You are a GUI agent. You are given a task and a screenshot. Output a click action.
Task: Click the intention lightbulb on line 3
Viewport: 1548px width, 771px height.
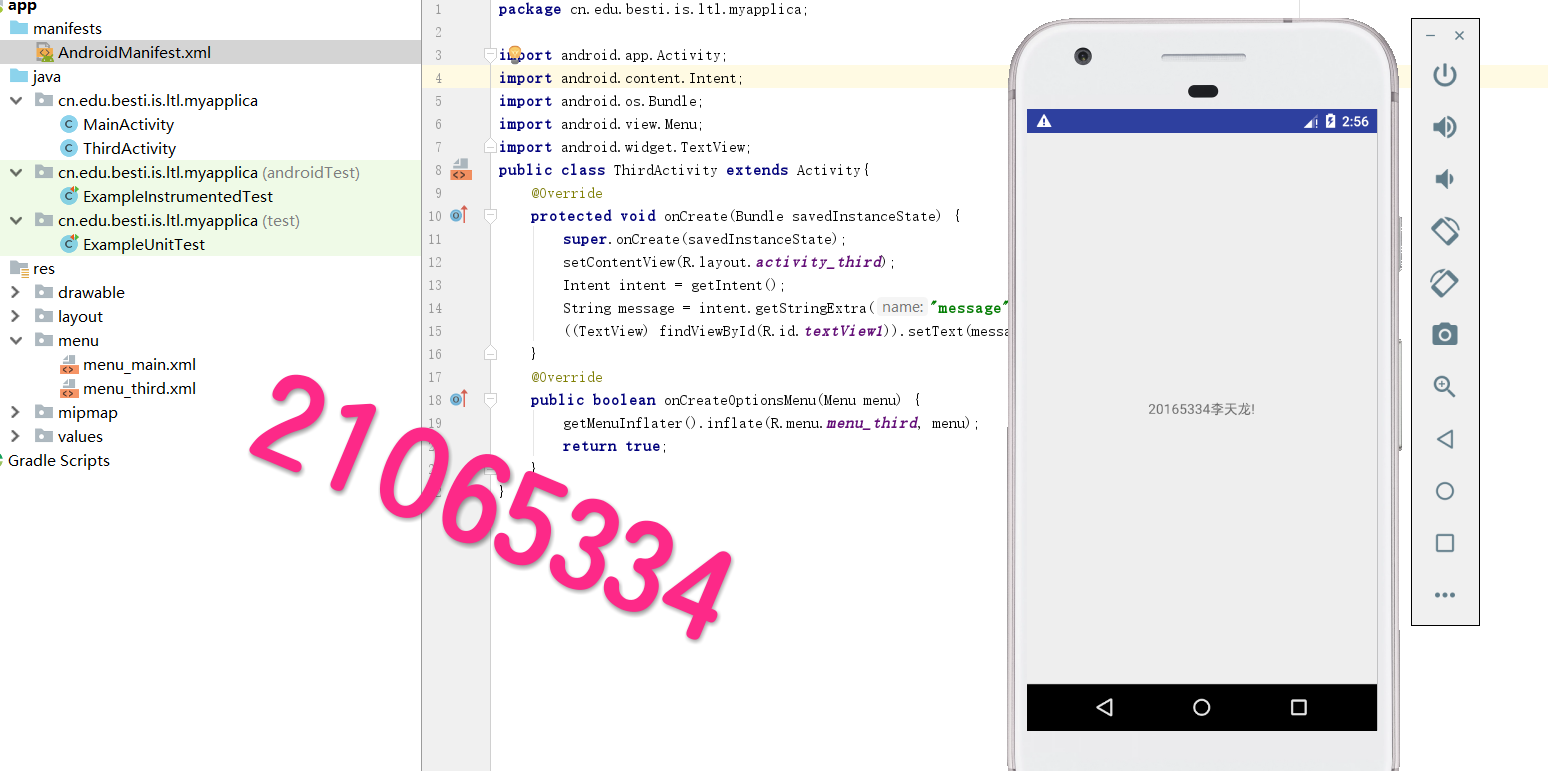pyautogui.click(x=514, y=53)
